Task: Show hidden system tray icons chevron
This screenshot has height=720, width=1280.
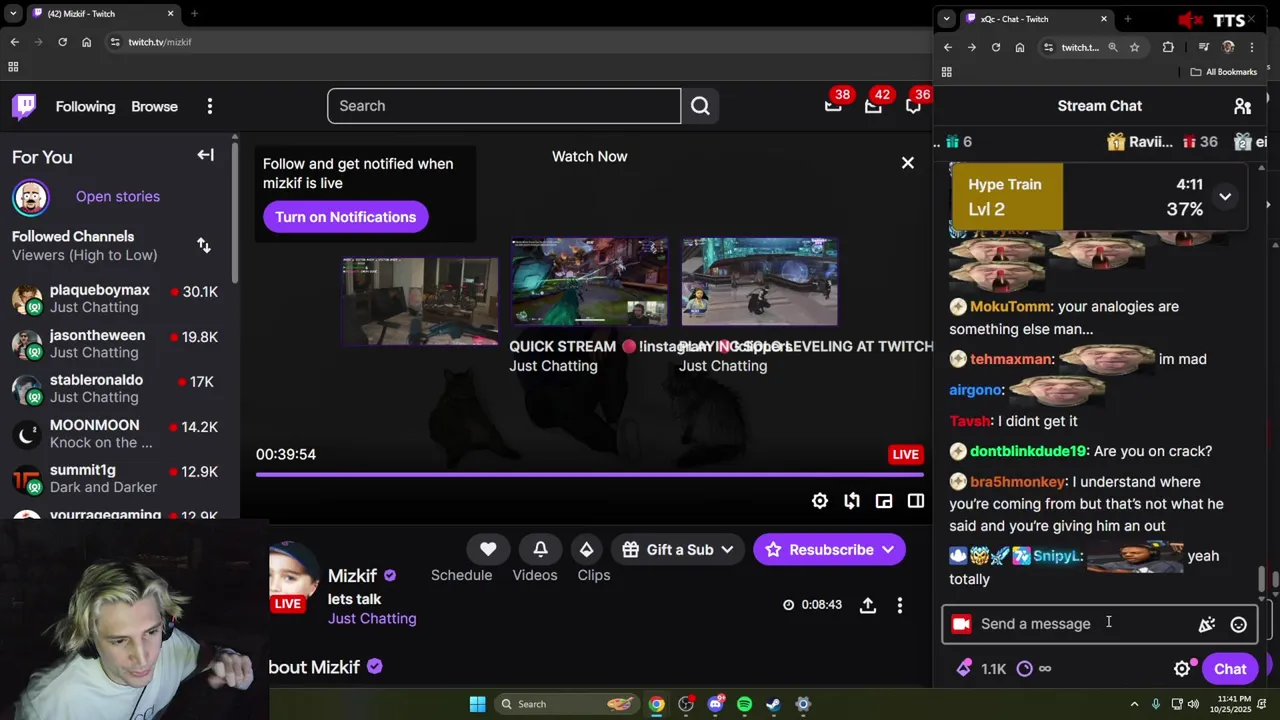Action: (x=1134, y=704)
